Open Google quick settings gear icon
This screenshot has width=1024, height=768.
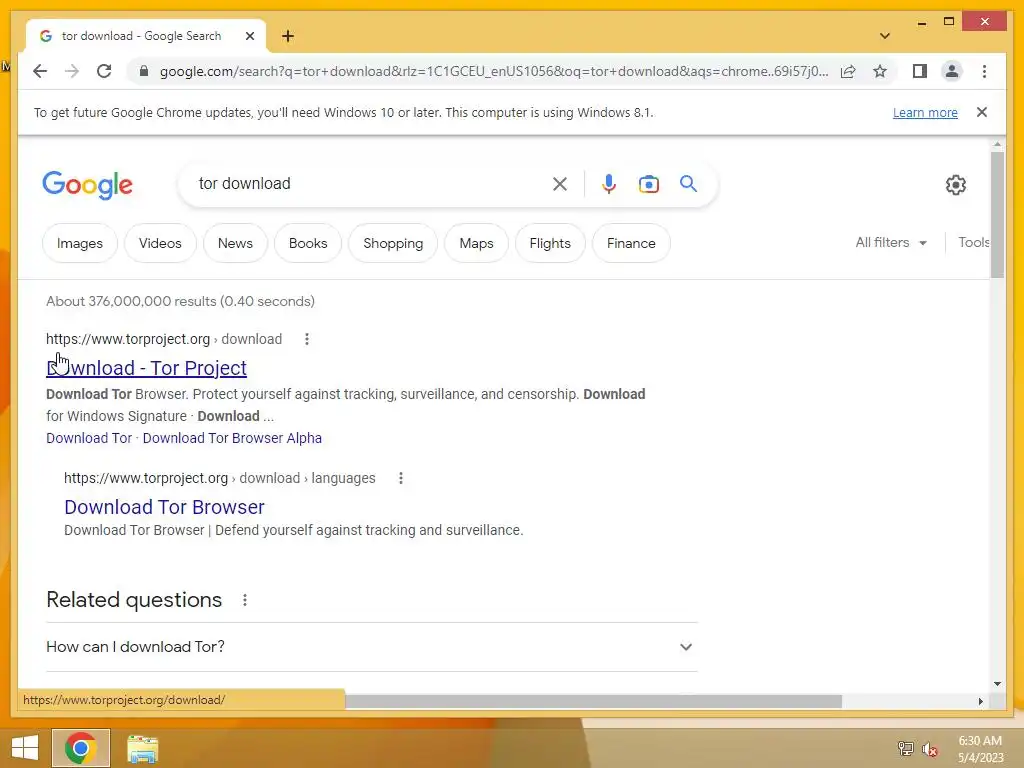point(955,185)
